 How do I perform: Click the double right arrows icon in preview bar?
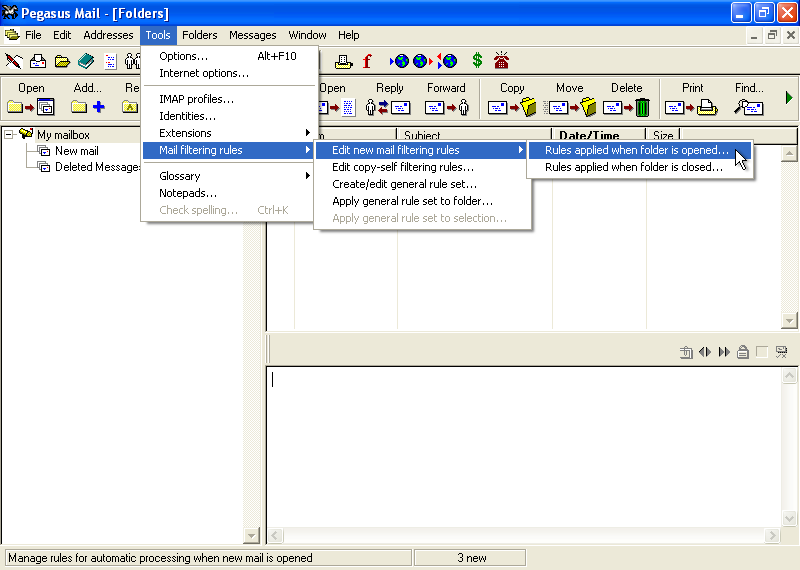click(x=724, y=352)
